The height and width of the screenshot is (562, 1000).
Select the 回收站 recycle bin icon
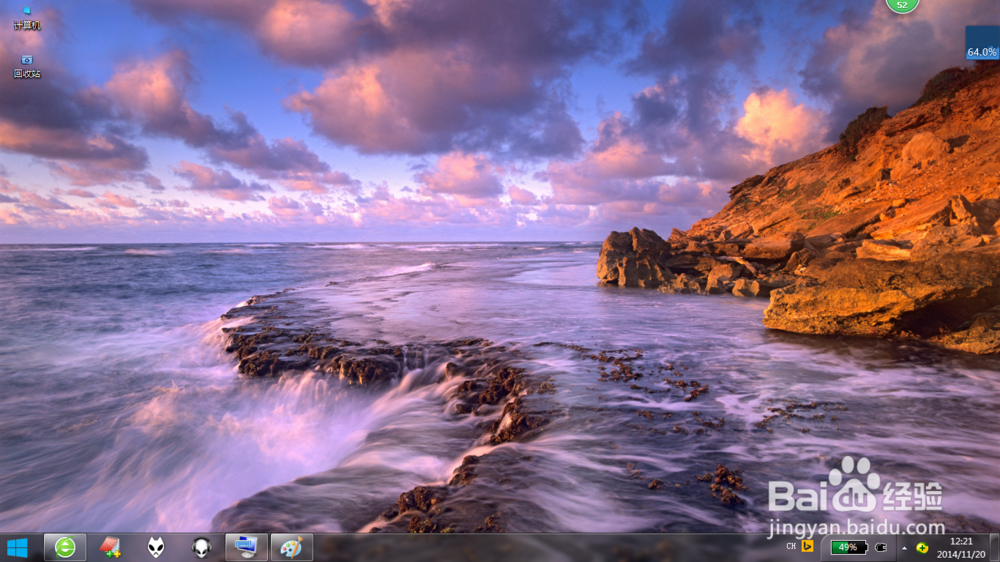pos(27,67)
